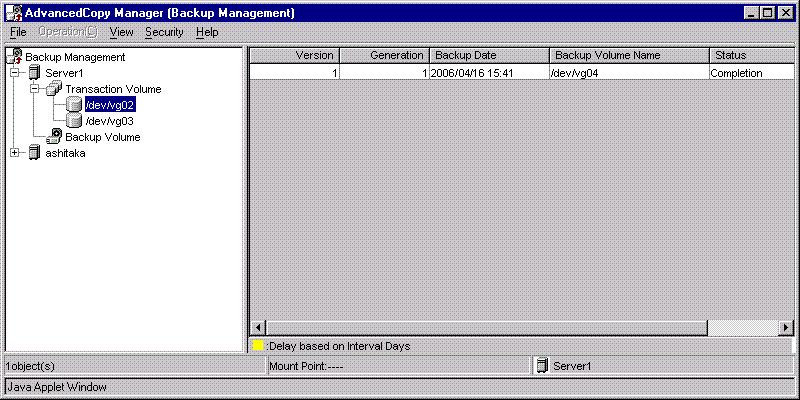Open the Security menu
This screenshot has height=400, width=800.
tap(164, 32)
